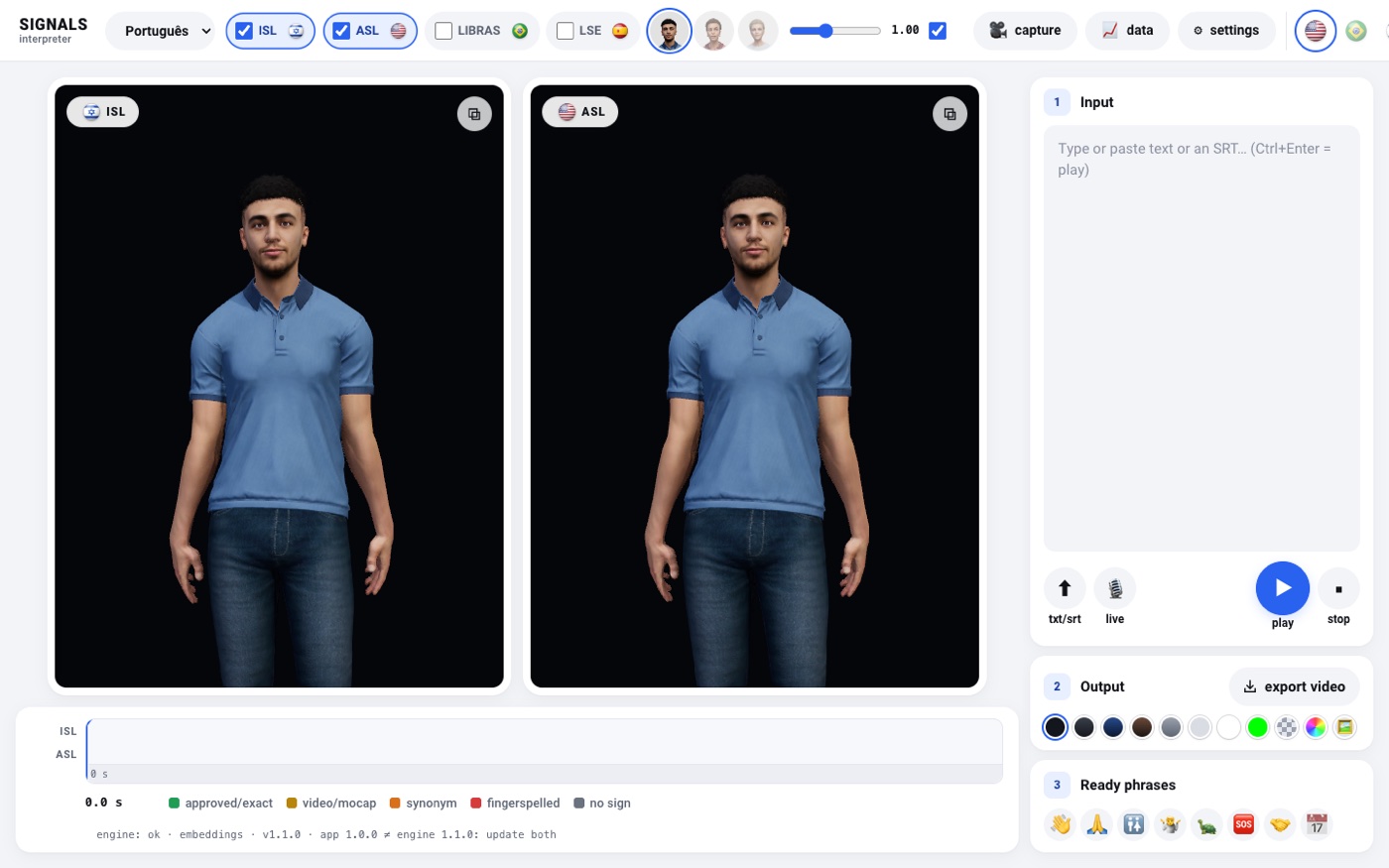Play the shrugging person ready phrase
The height and width of the screenshot is (868, 1389).
(x=1171, y=824)
